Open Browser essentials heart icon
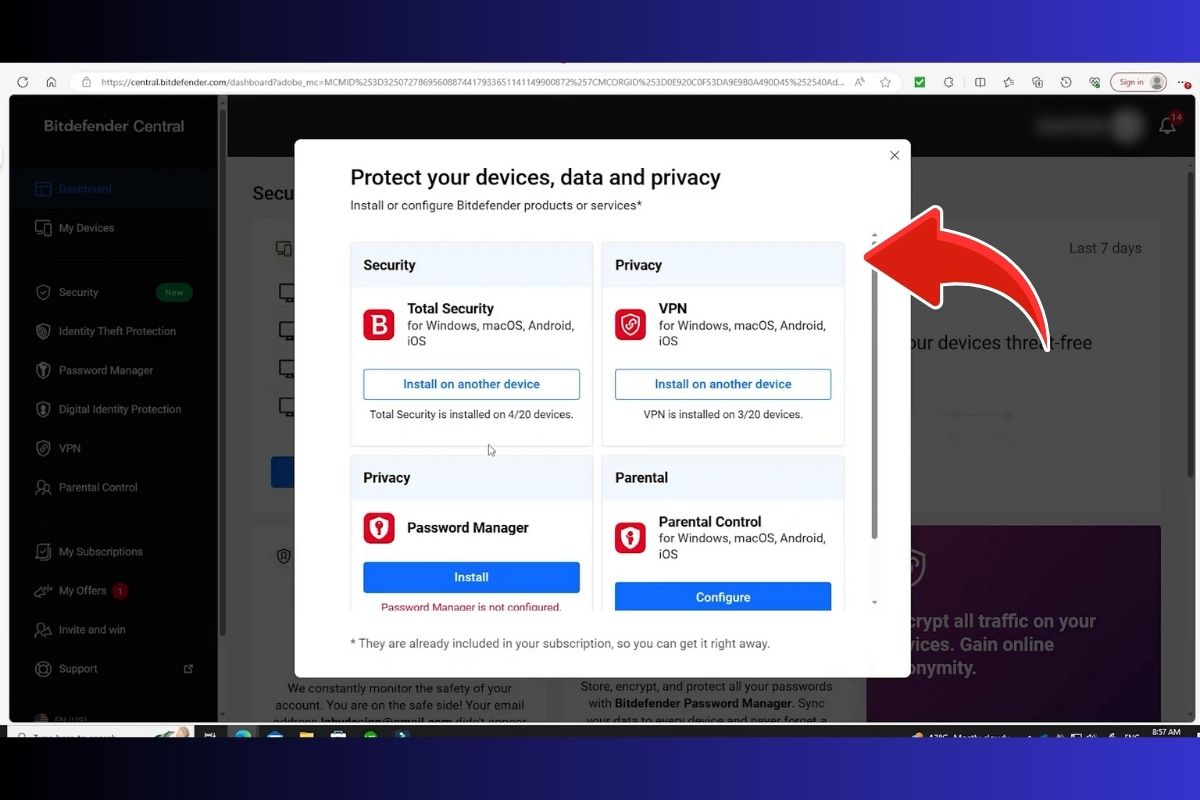This screenshot has height=800, width=1200. [1095, 82]
